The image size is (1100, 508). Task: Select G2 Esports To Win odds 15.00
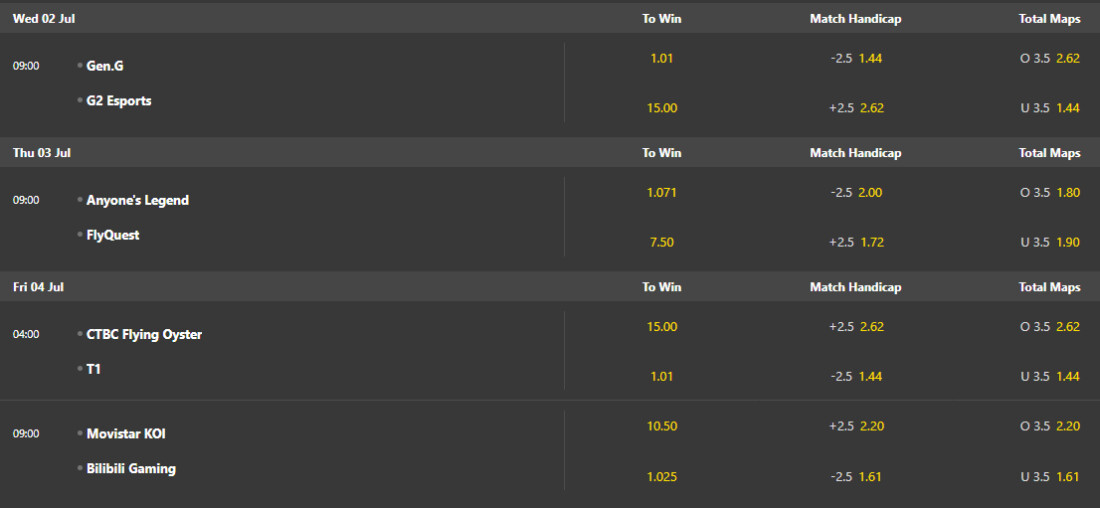pyautogui.click(x=662, y=108)
